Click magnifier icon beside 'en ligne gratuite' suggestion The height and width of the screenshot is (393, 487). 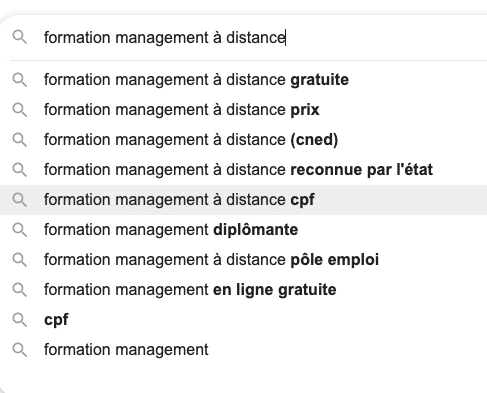(20, 290)
